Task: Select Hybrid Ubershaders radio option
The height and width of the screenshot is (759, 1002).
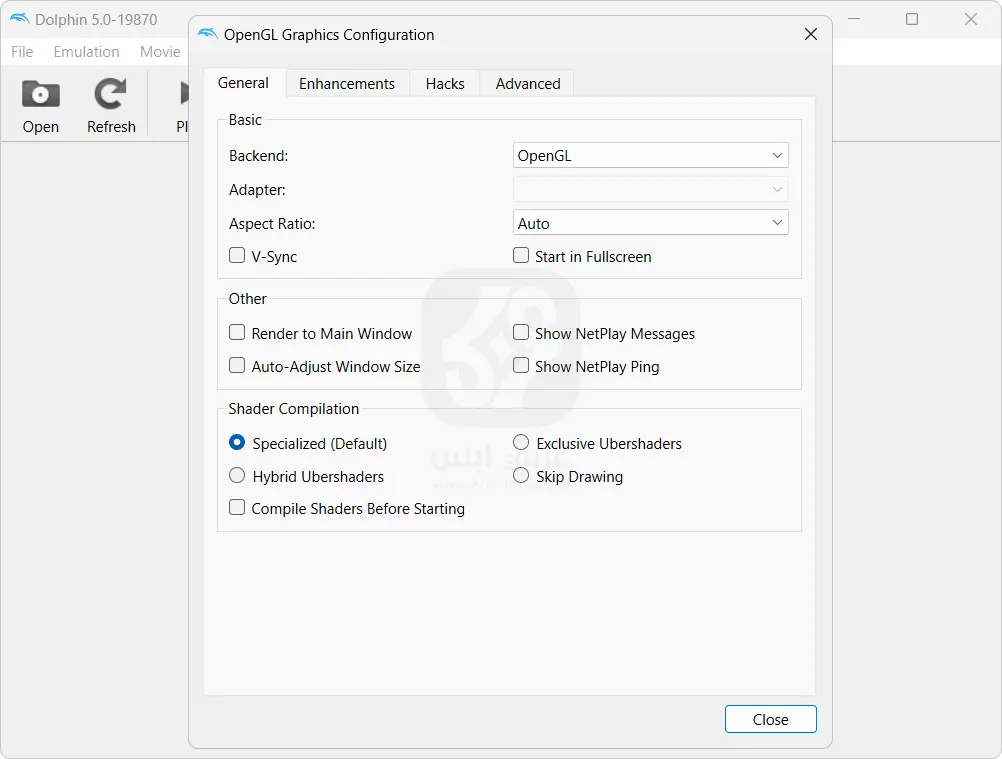Action: [x=237, y=476]
